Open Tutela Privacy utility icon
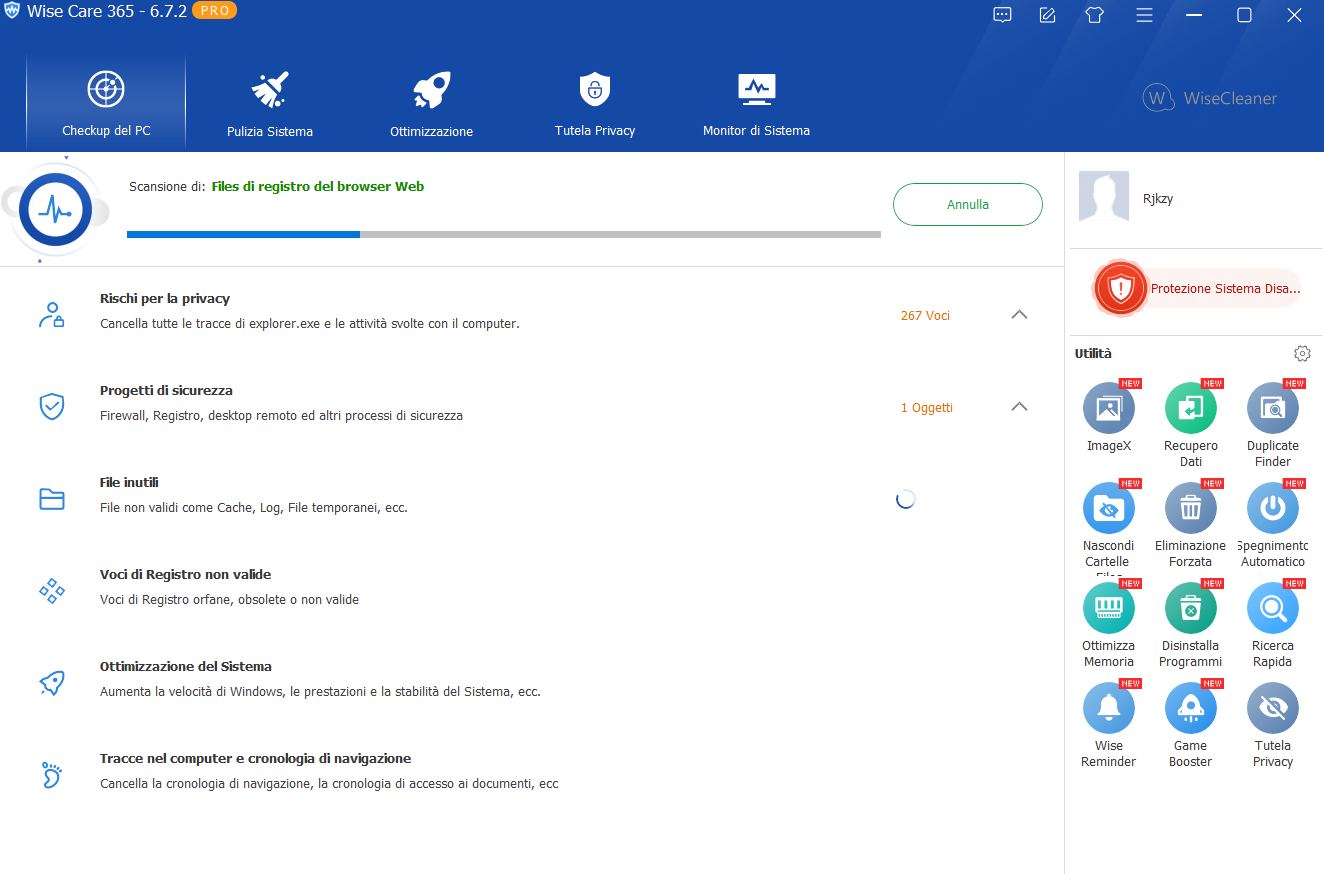The width and height of the screenshot is (1324, 874). click(1273, 708)
